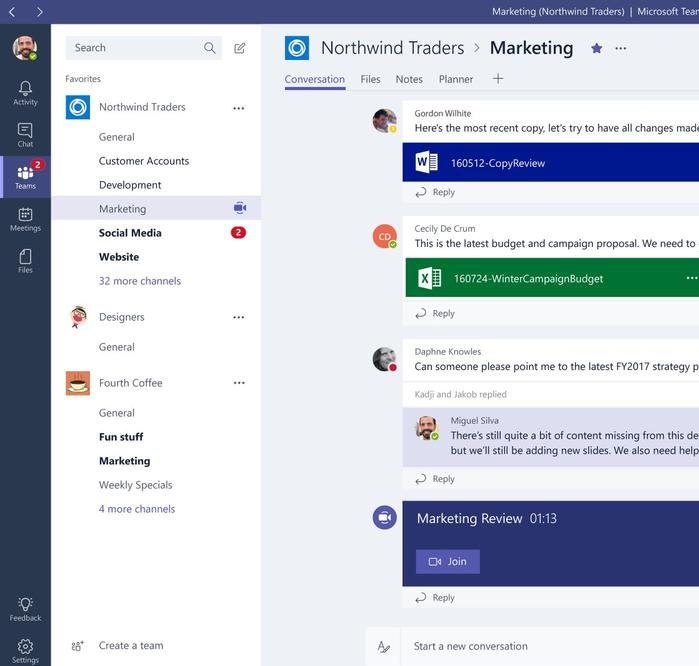Open your profile avatar in the top-left
The height and width of the screenshot is (666, 699).
tap(25, 48)
